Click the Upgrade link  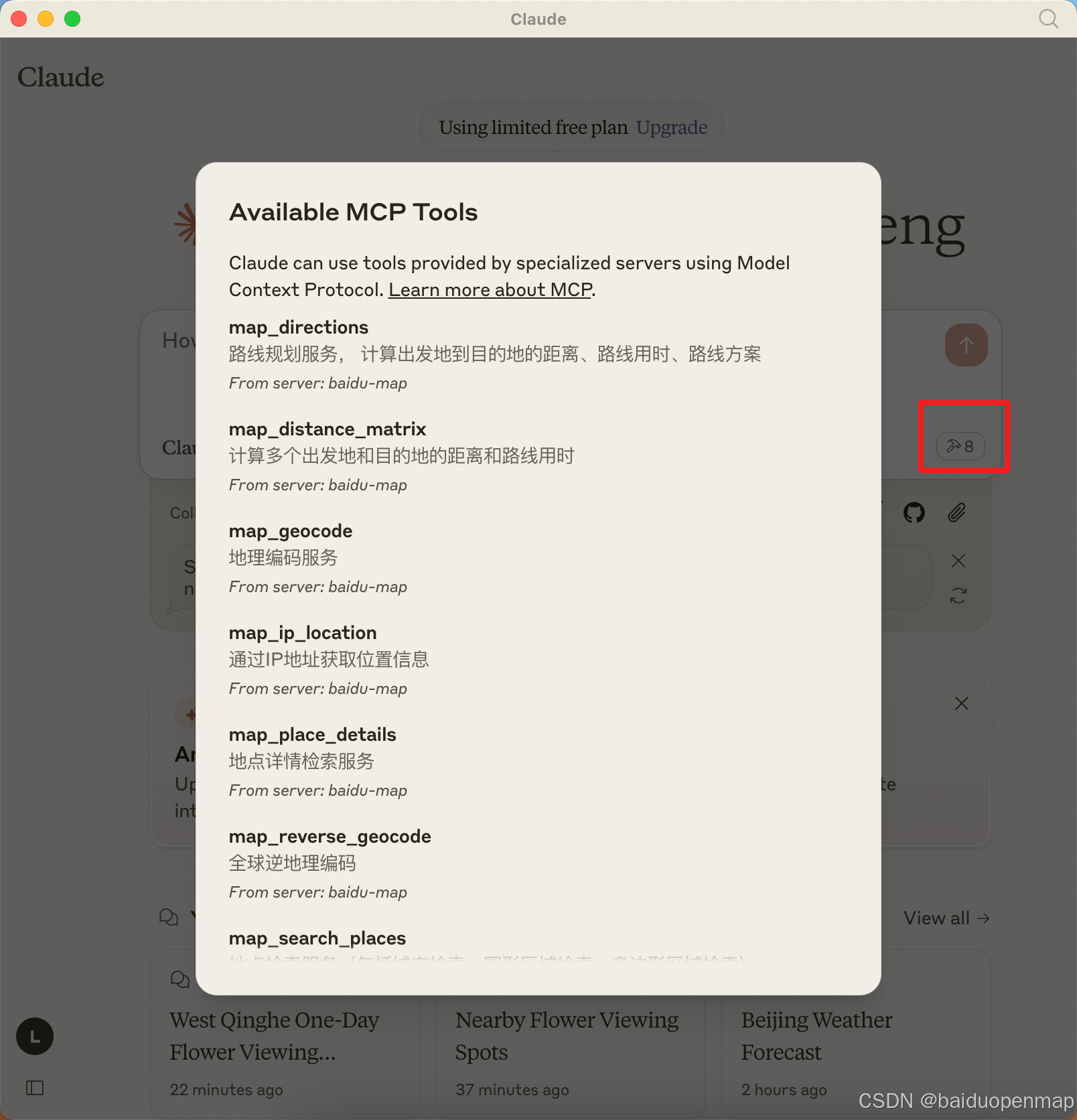pos(672,127)
